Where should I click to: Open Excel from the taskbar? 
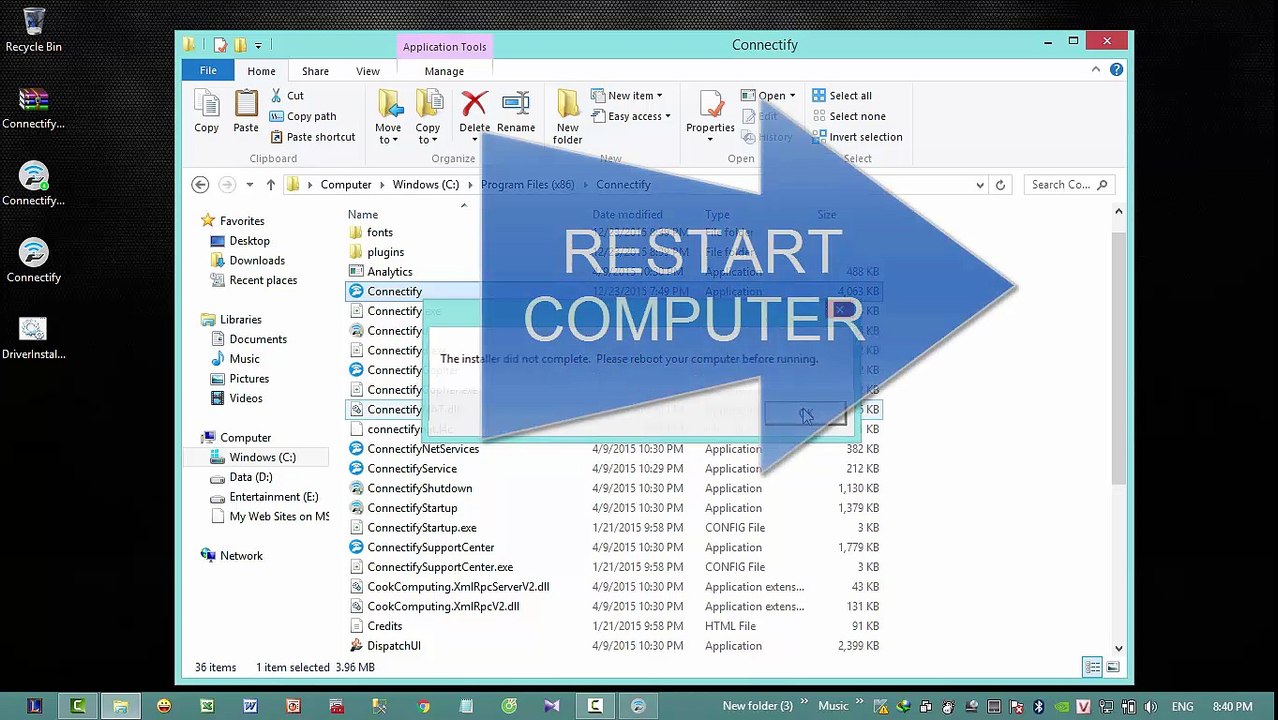(x=207, y=707)
